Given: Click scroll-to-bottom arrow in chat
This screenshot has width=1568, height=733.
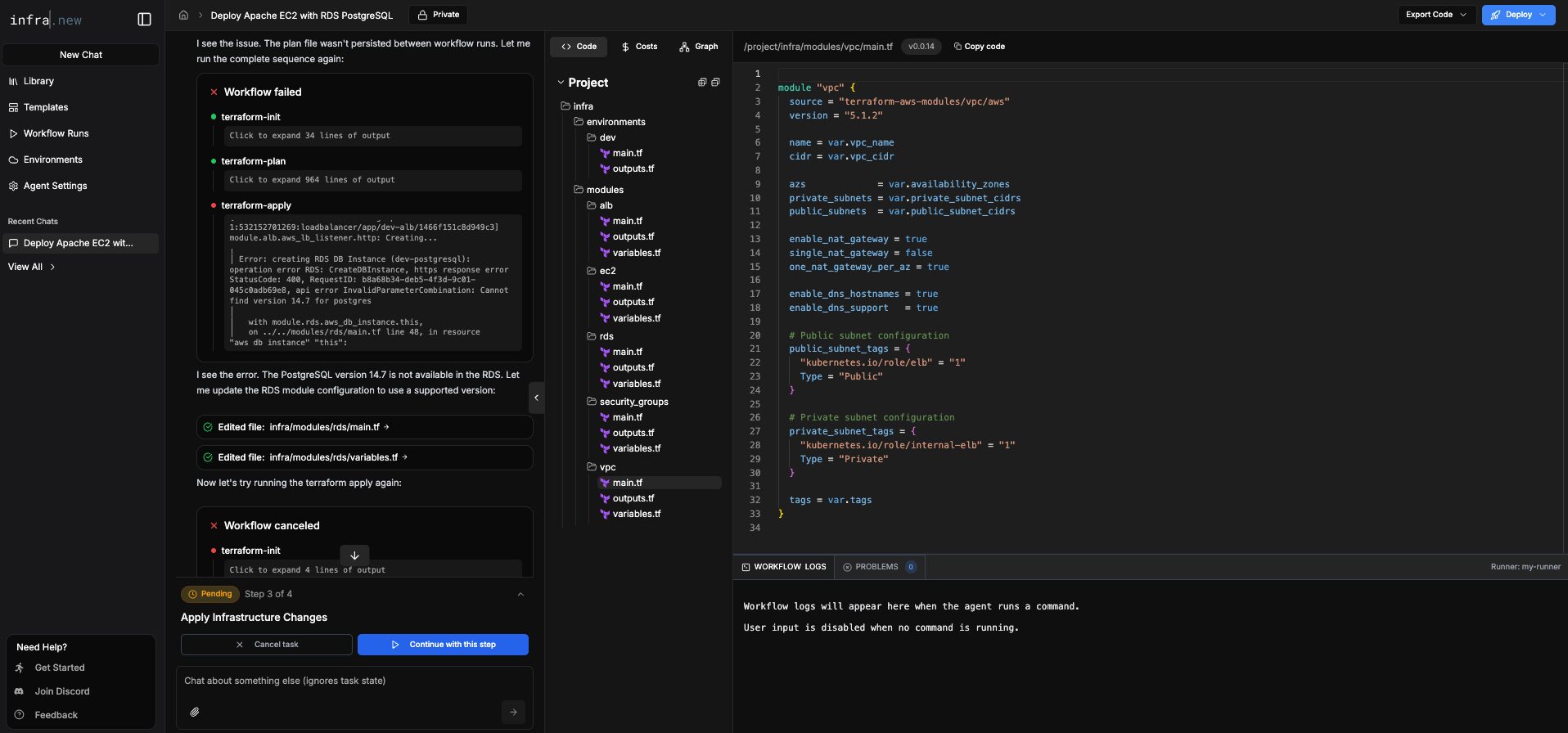Looking at the screenshot, I should (x=354, y=555).
